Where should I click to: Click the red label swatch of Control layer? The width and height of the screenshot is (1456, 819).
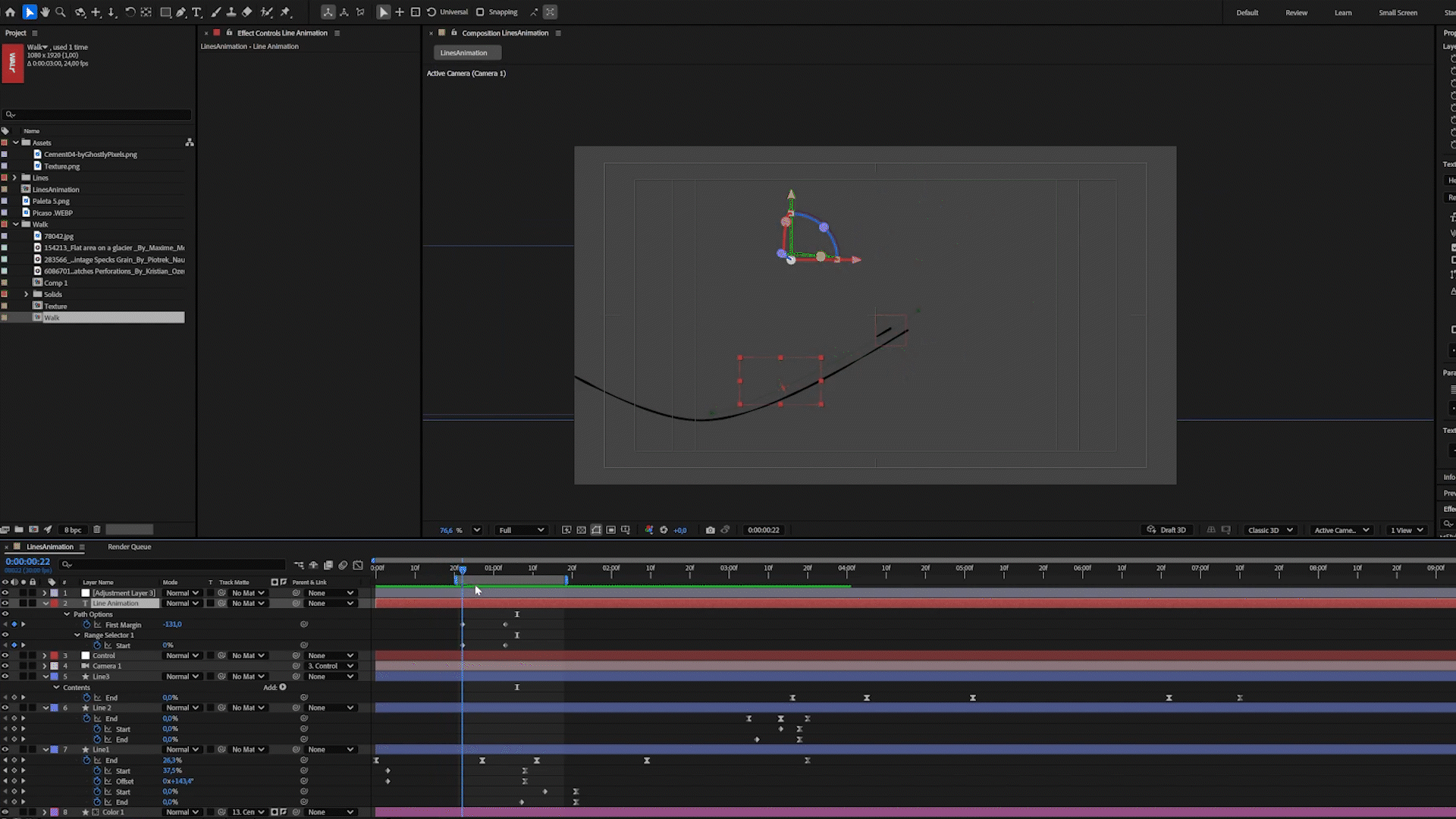pos(54,656)
